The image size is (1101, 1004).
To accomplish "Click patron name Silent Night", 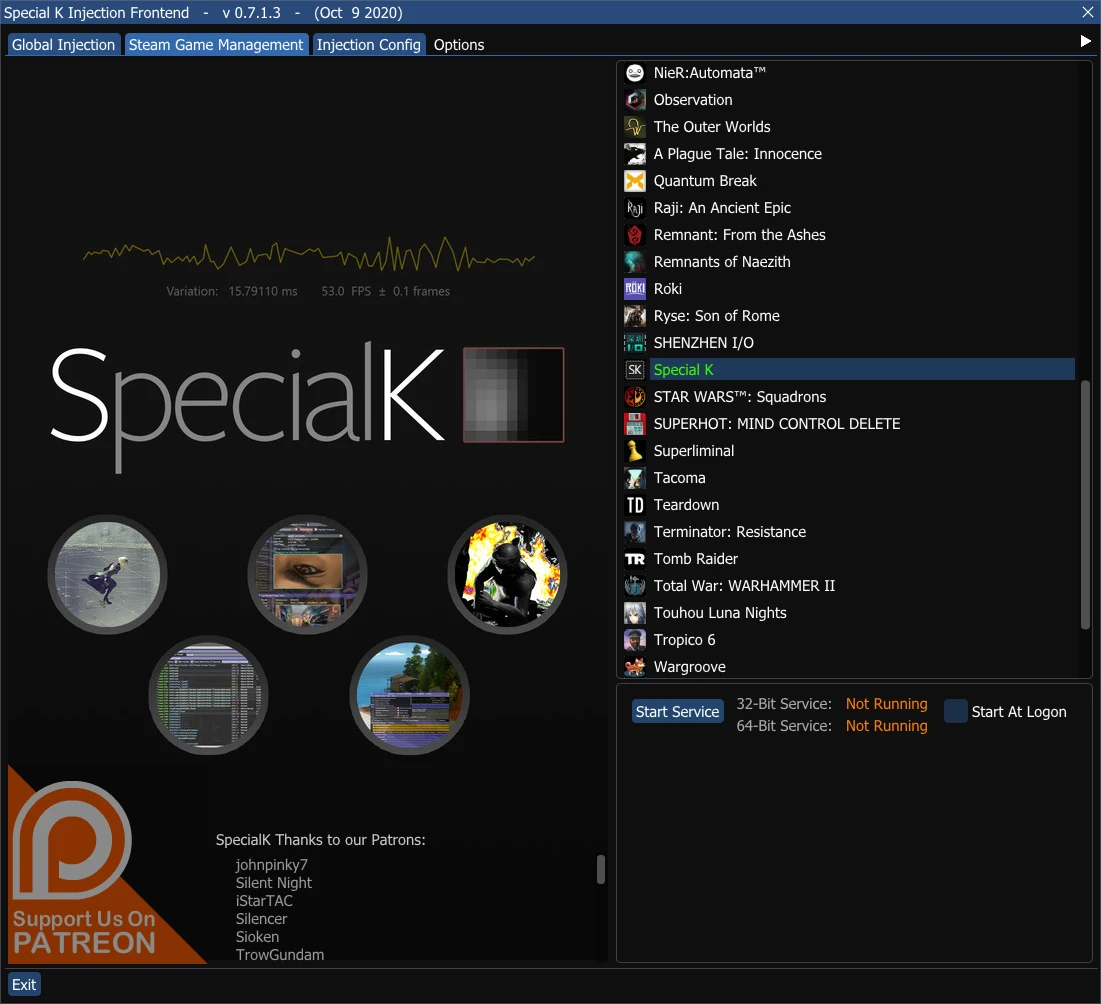I will [x=274, y=883].
